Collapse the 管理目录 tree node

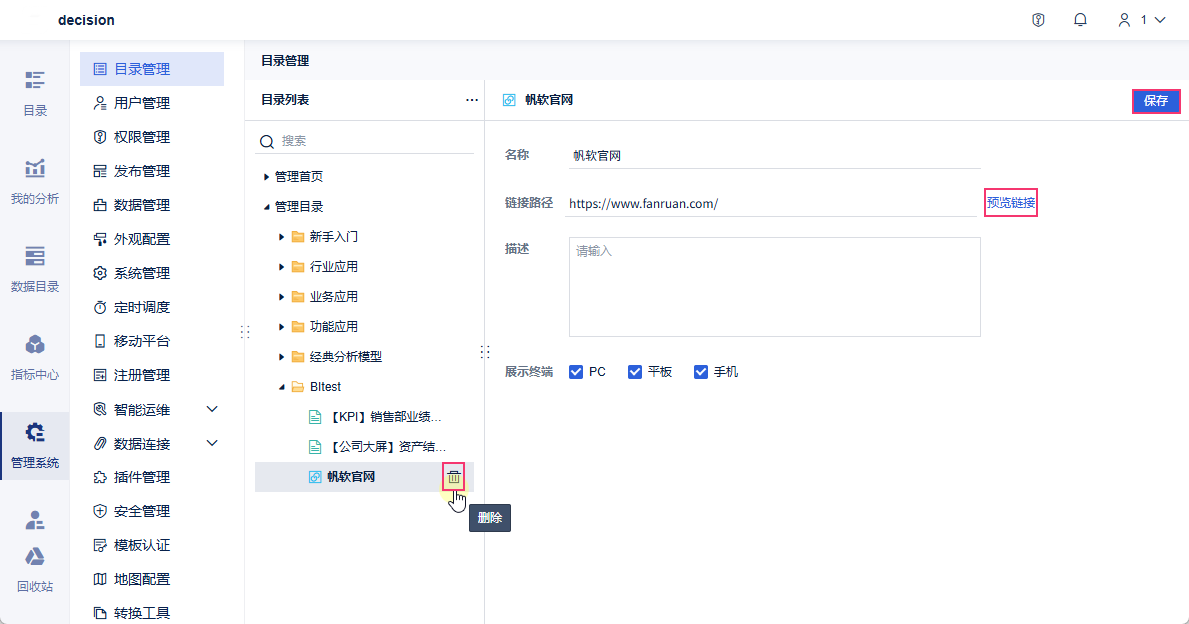tap(266, 207)
